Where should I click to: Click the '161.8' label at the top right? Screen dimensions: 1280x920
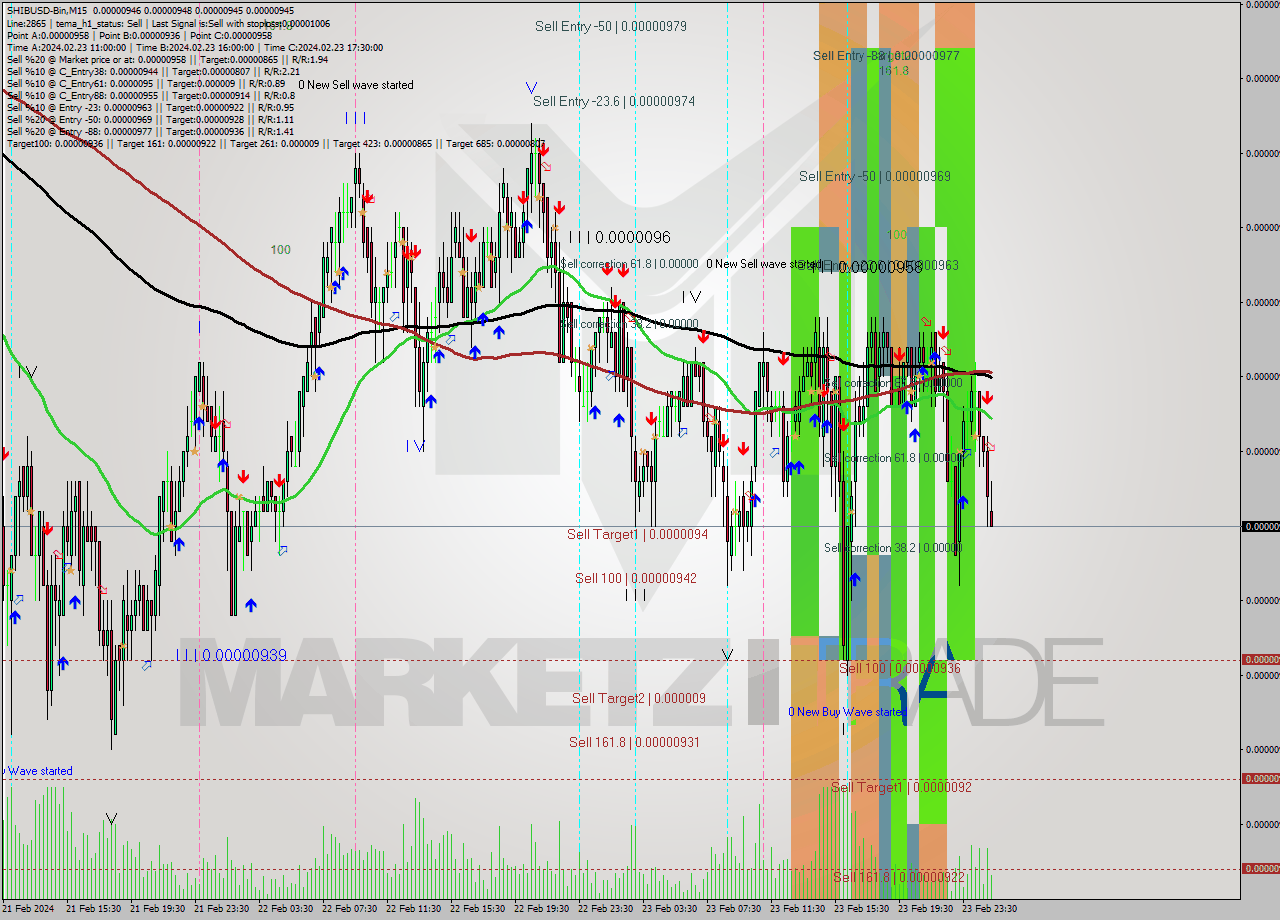point(894,71)
